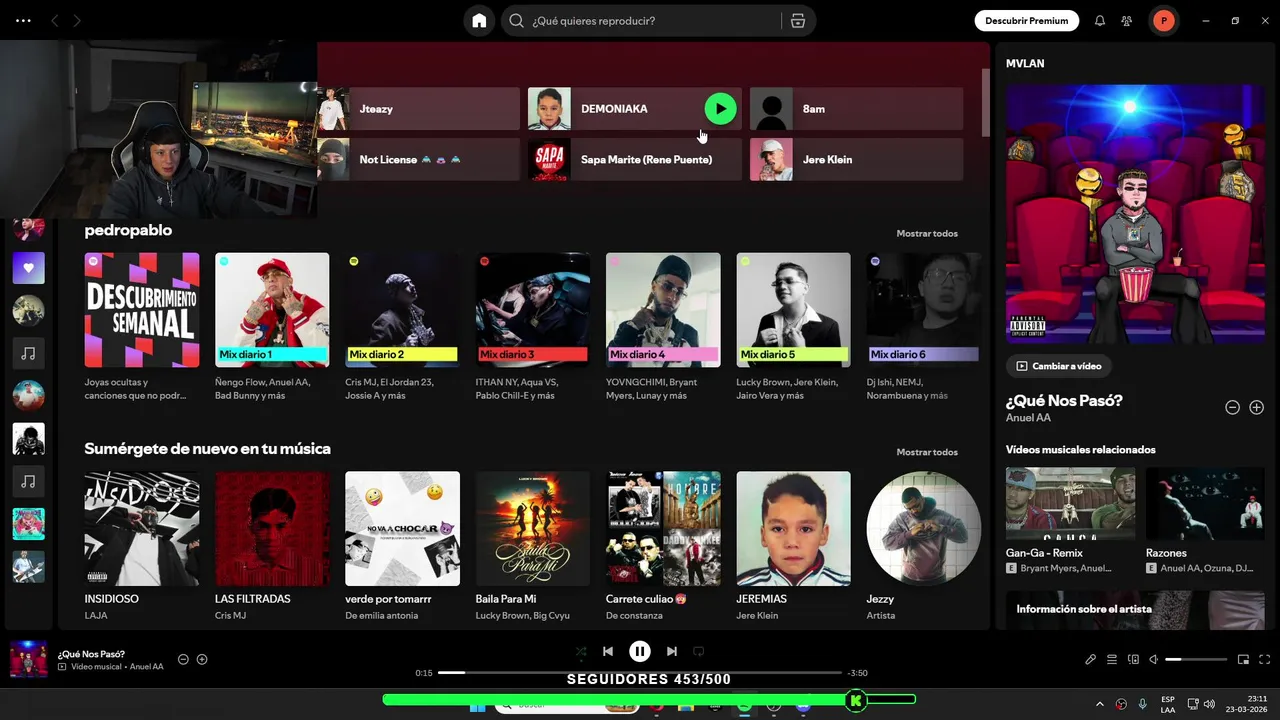Screen dimensions: 1280x720
Task: Open the mini player icon
Action: (x=1244, y=660)
